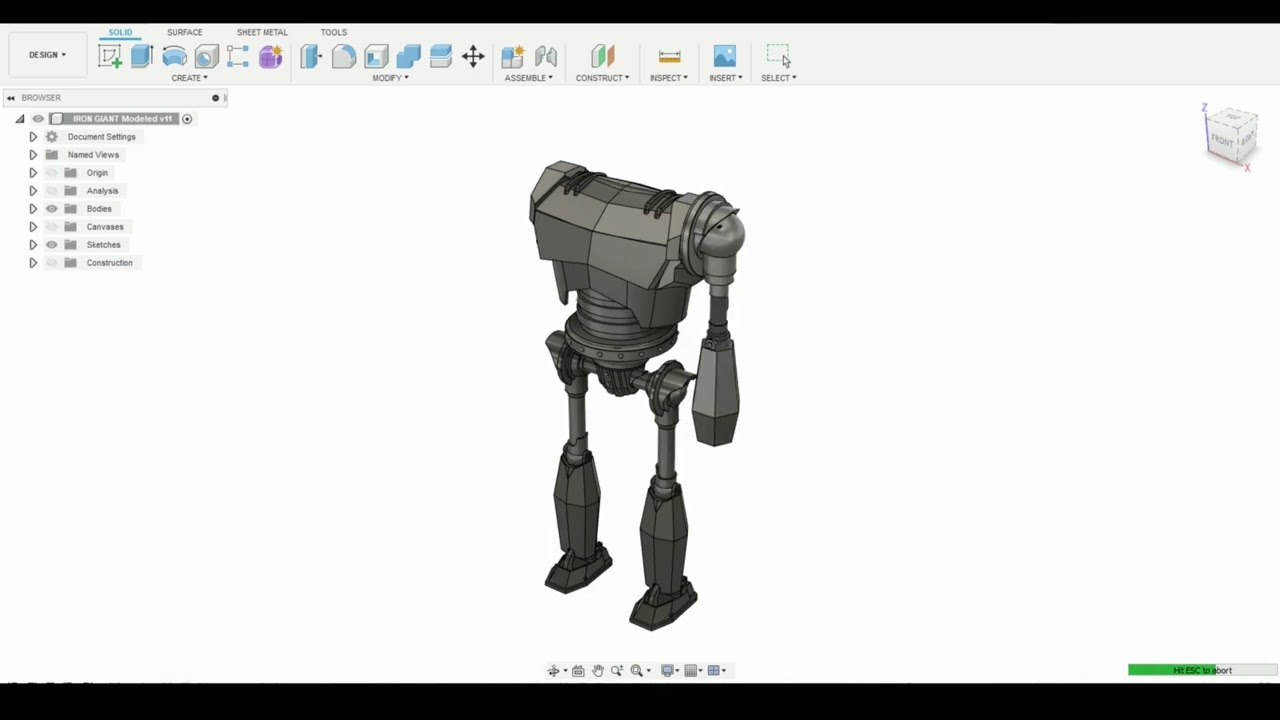Image resolution: width=1280 pixels, height=720 pixels.
Task: Open the CREATE menu
Action: tap(190, 78)
